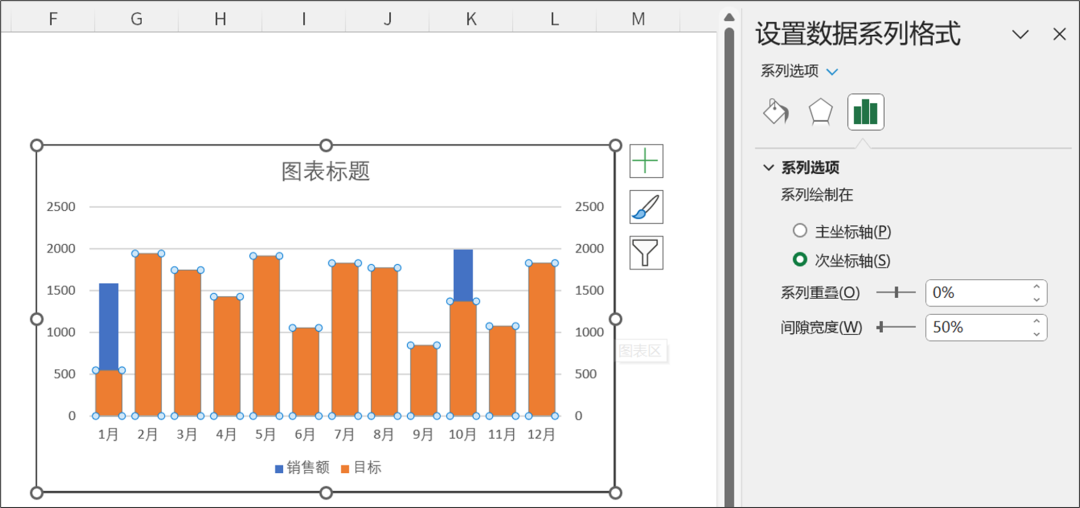Close the 设置数据系列格式 pane
Screen dimensions: 1080x508
1060,34
